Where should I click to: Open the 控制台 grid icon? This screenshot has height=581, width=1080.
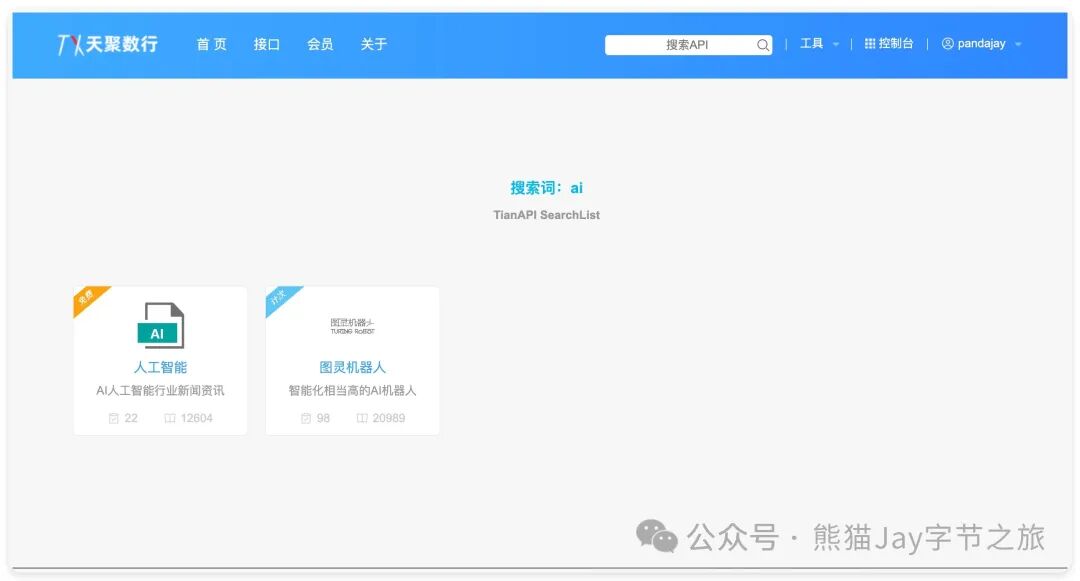pos(870,43)
